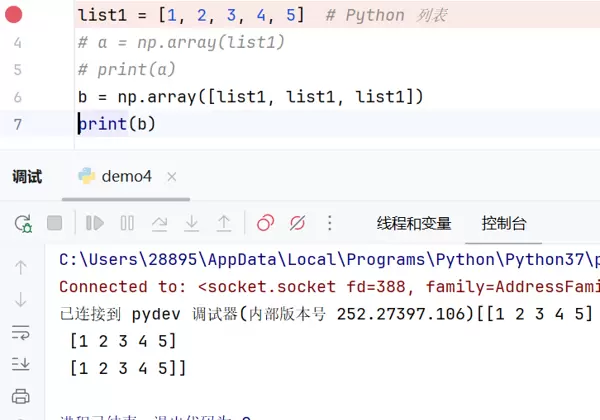Click the Step Over icon
Image resolution: width=600 pixels, height=420 pixels.
pyautogui.click(x=159, y=223)
